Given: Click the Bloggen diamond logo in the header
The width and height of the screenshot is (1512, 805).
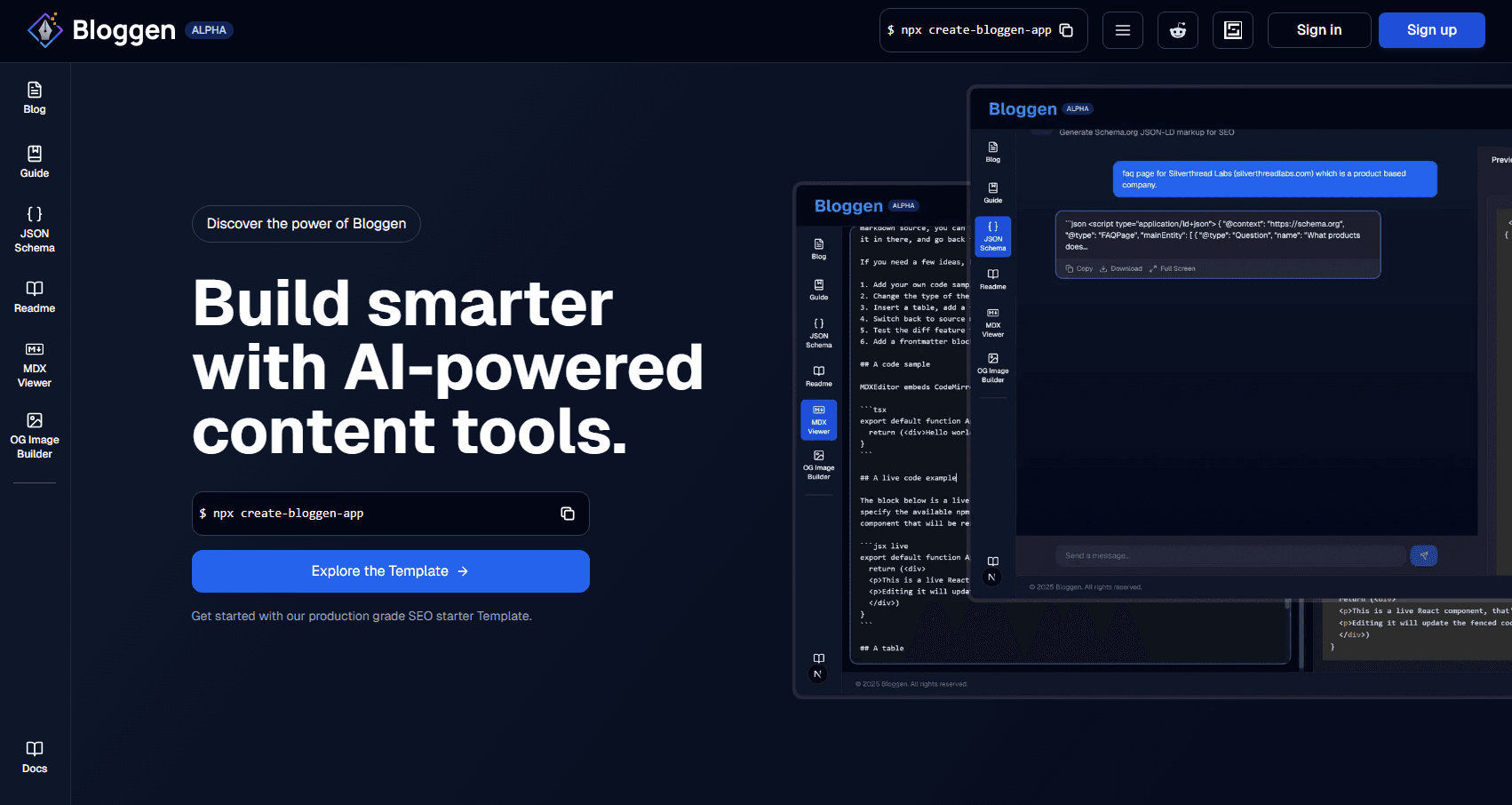Looking at the screenshot, I should click(45, 30).
